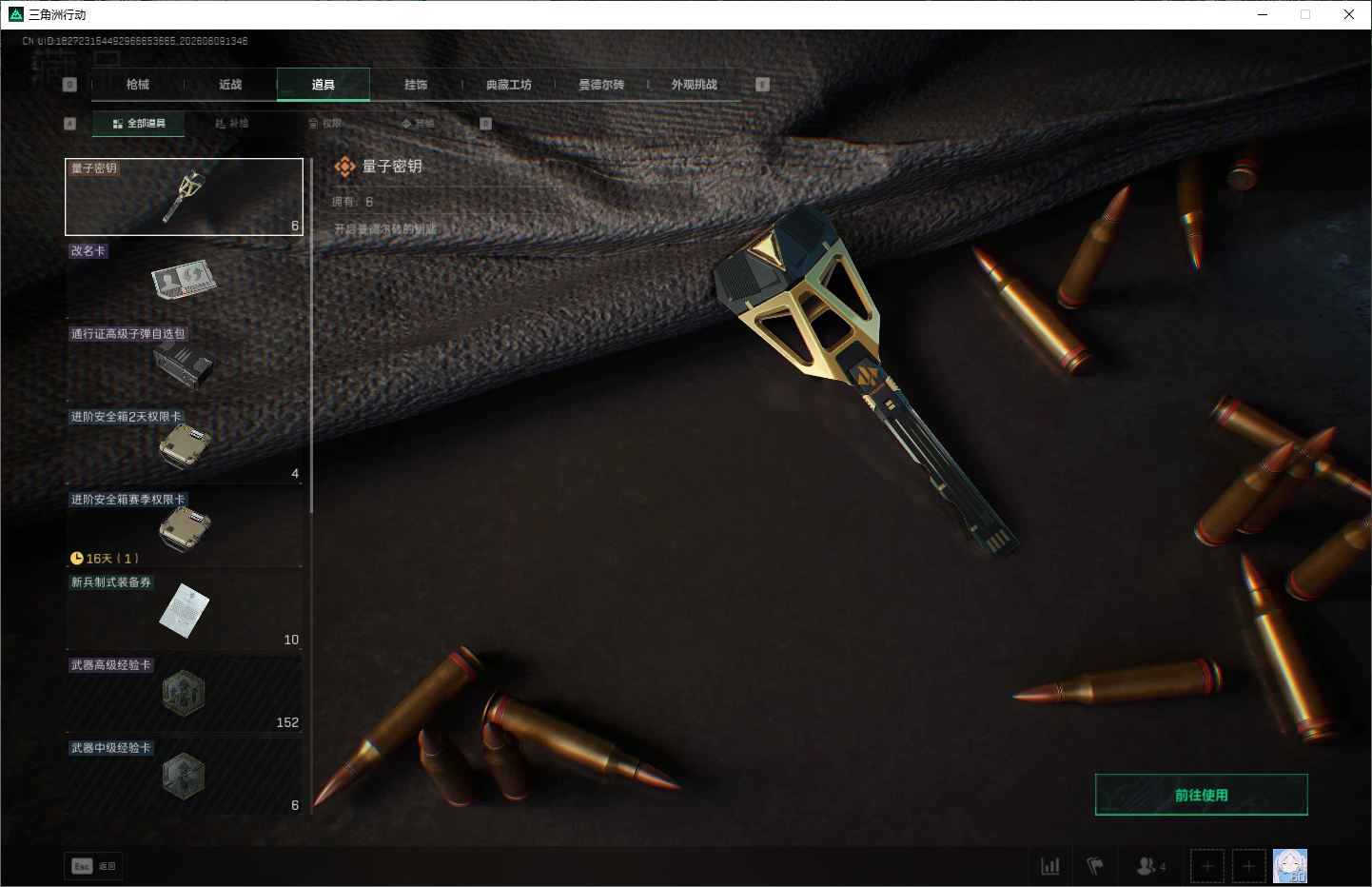Select the 改名卡 item in list
Viewport: 1372px width, 887px height.
(x=184, y=280)
